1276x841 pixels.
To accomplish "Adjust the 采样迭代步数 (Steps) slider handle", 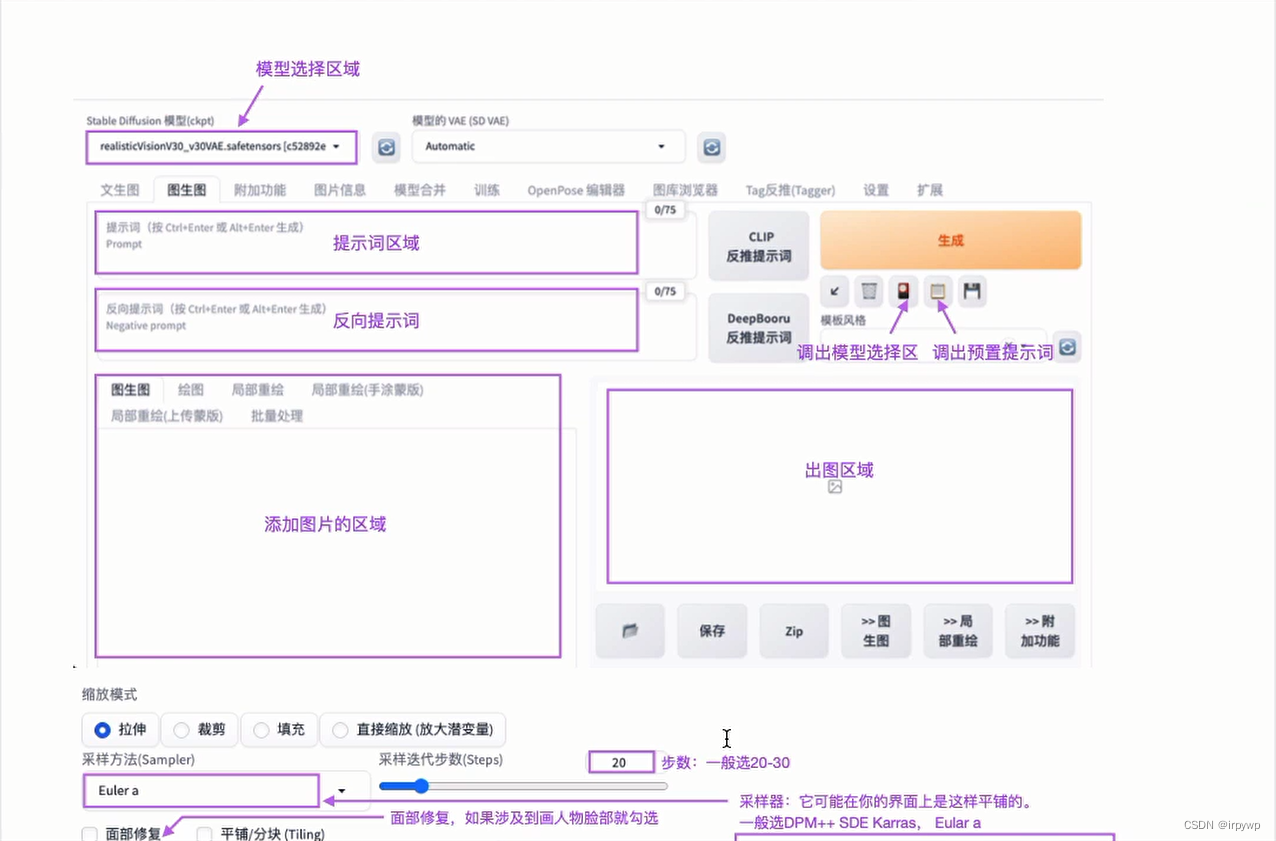I will click(421, 786).
